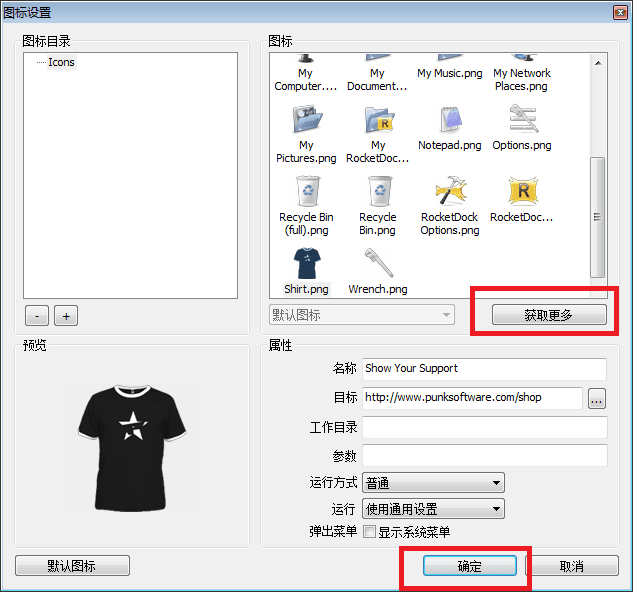Pick the yellow RocketDock R icon
The width and height of the screenshot is (633, 592).
[523, 191]
